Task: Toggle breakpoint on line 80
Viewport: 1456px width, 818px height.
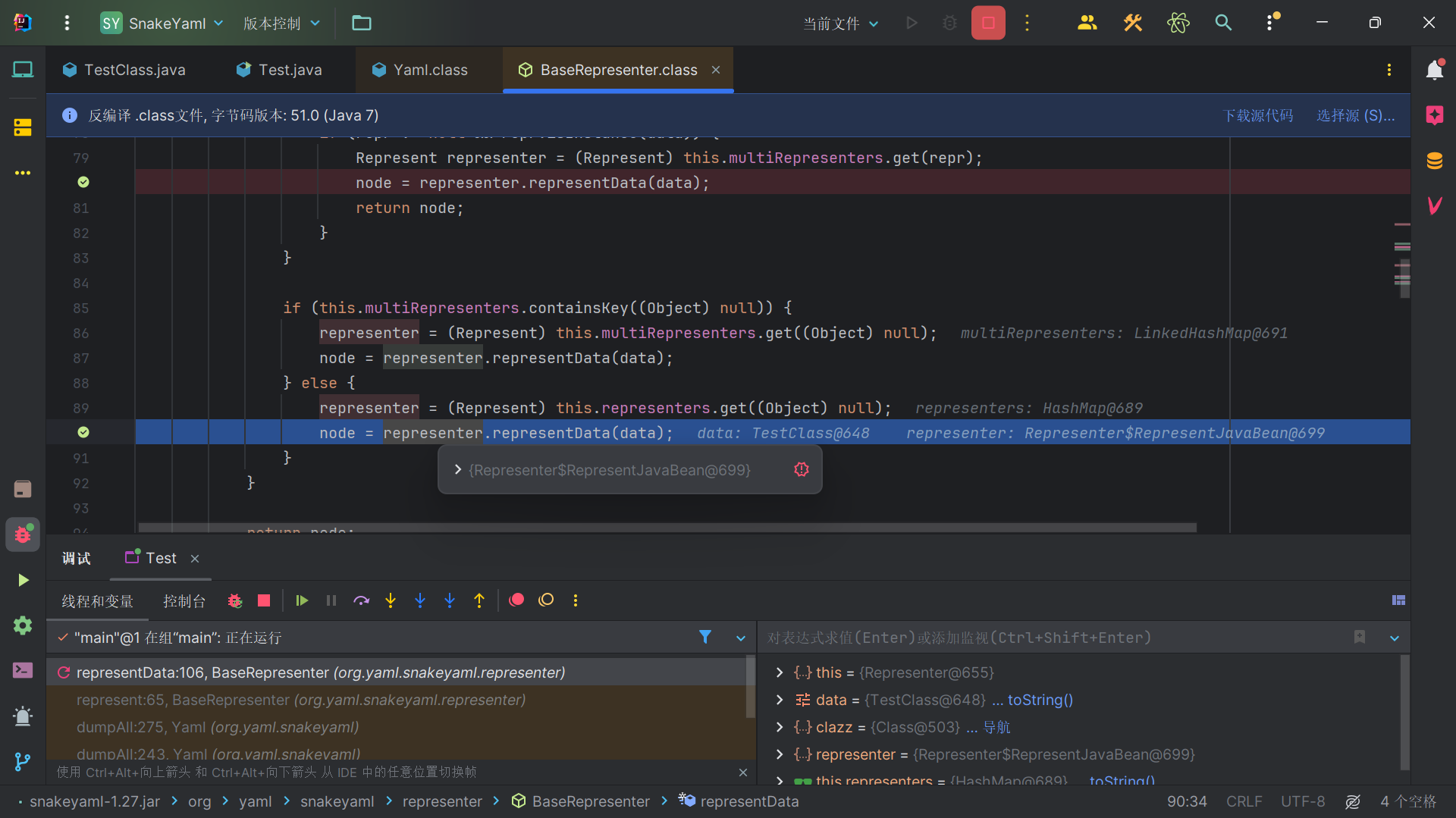Action: pyautogui.click(x=83, y=182)
